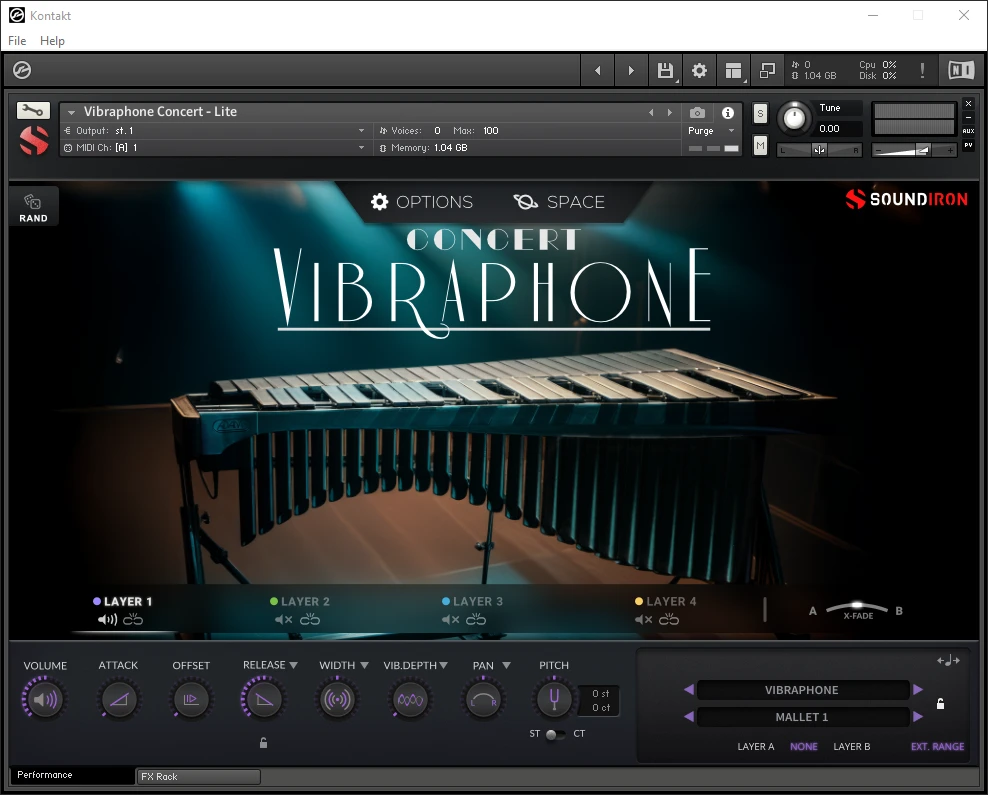Click the Native Instruments NI logo

coord(961,70)
